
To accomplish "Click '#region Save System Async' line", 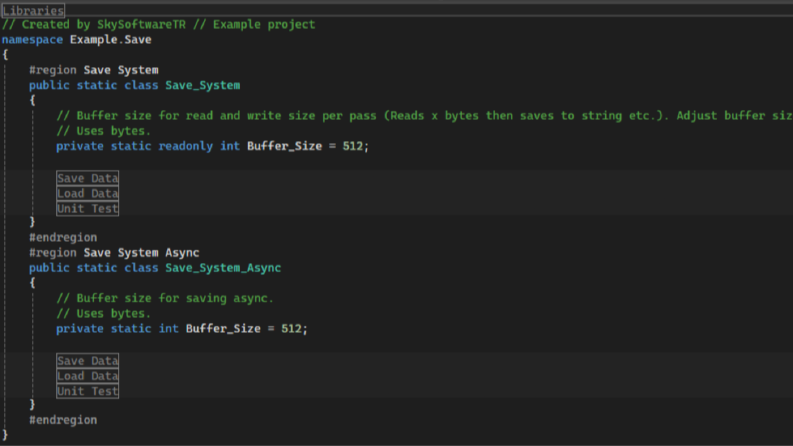I will tap(114, 252).
